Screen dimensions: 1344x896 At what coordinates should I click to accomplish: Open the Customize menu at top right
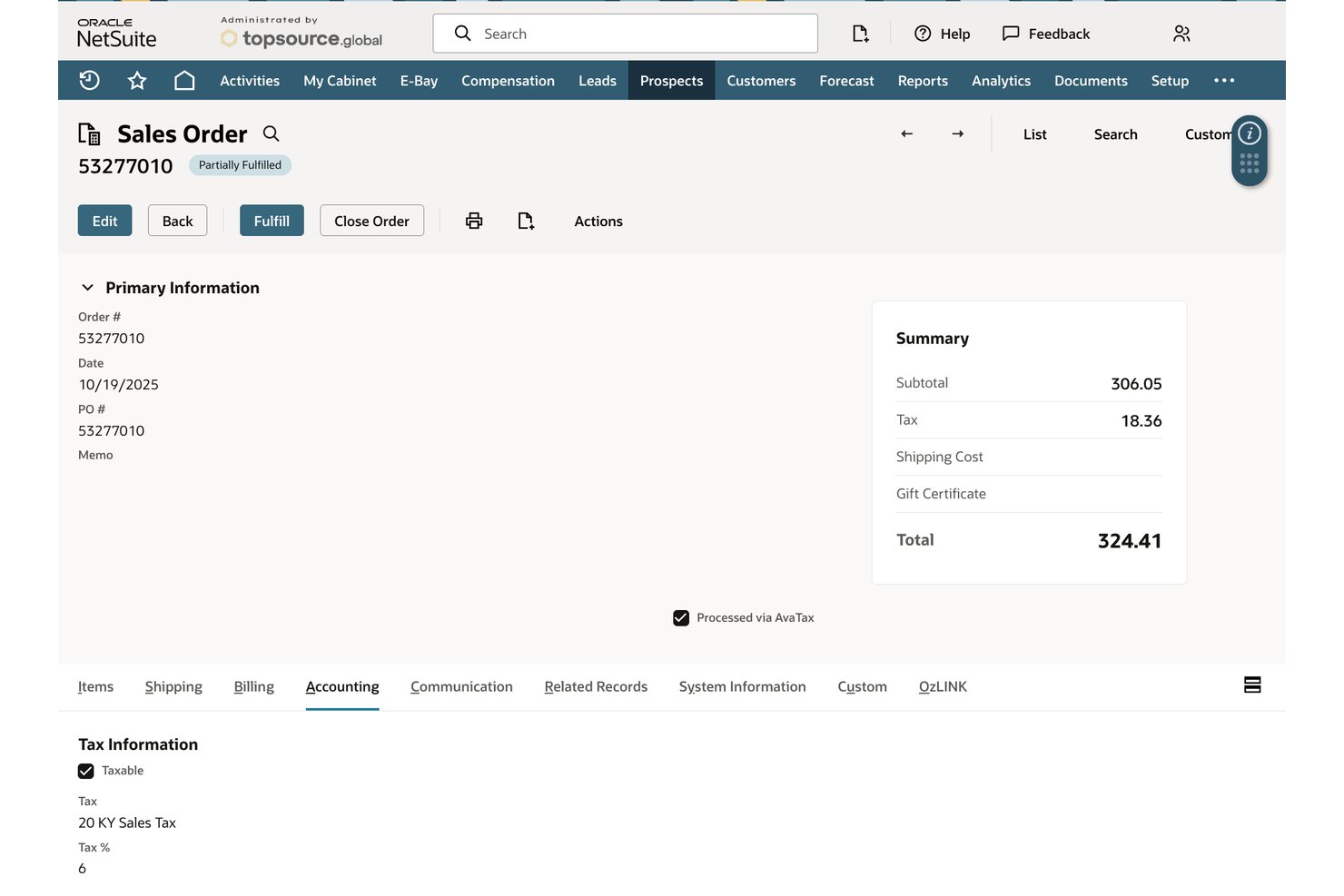tap(1208, 134)
